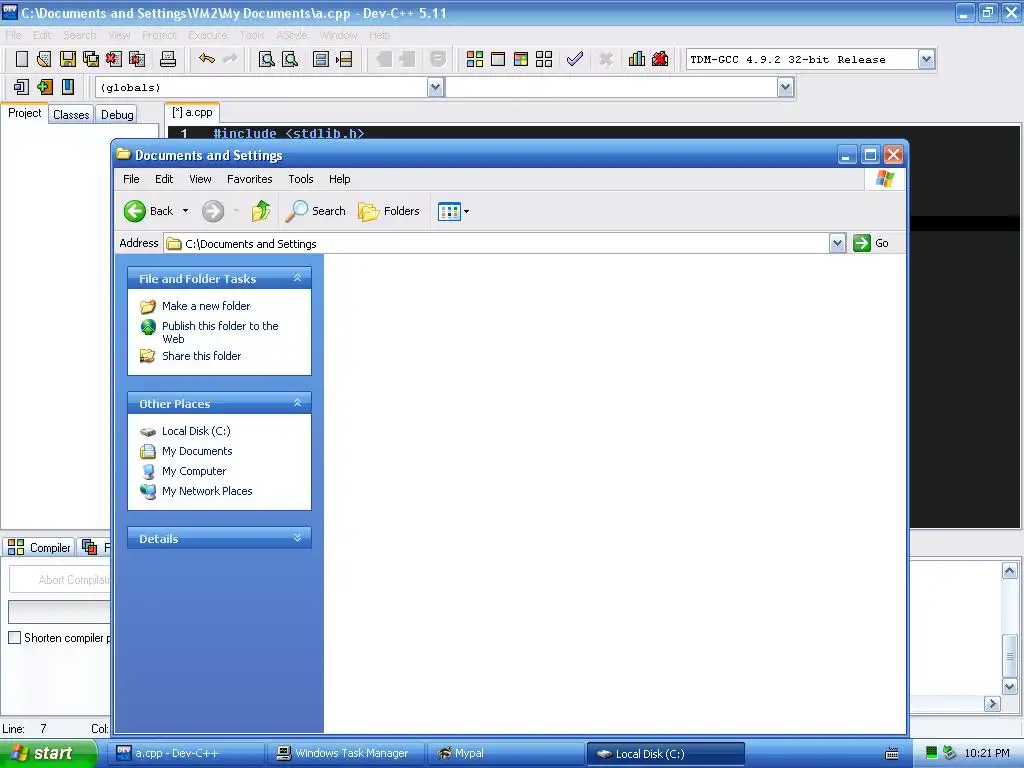1024x768 pixels.
Task: Open the Explorer Edit menu
Action: [x=164, y=179]
